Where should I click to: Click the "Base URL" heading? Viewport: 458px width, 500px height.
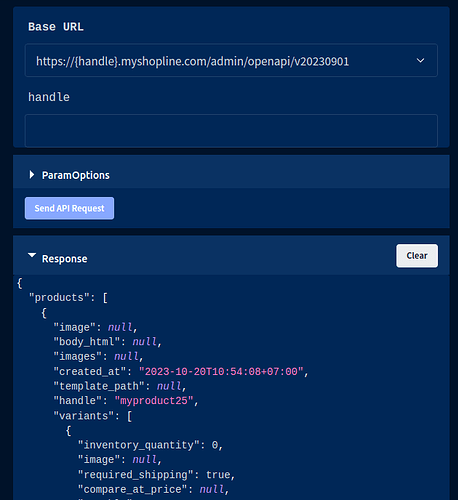tap(56, 27)
